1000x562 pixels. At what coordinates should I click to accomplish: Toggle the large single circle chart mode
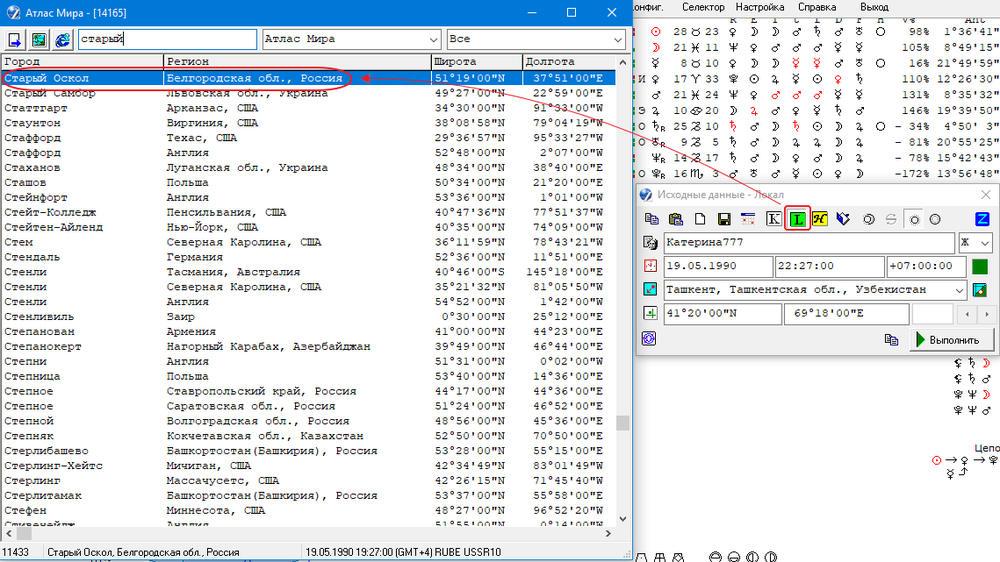coord(935,219)
